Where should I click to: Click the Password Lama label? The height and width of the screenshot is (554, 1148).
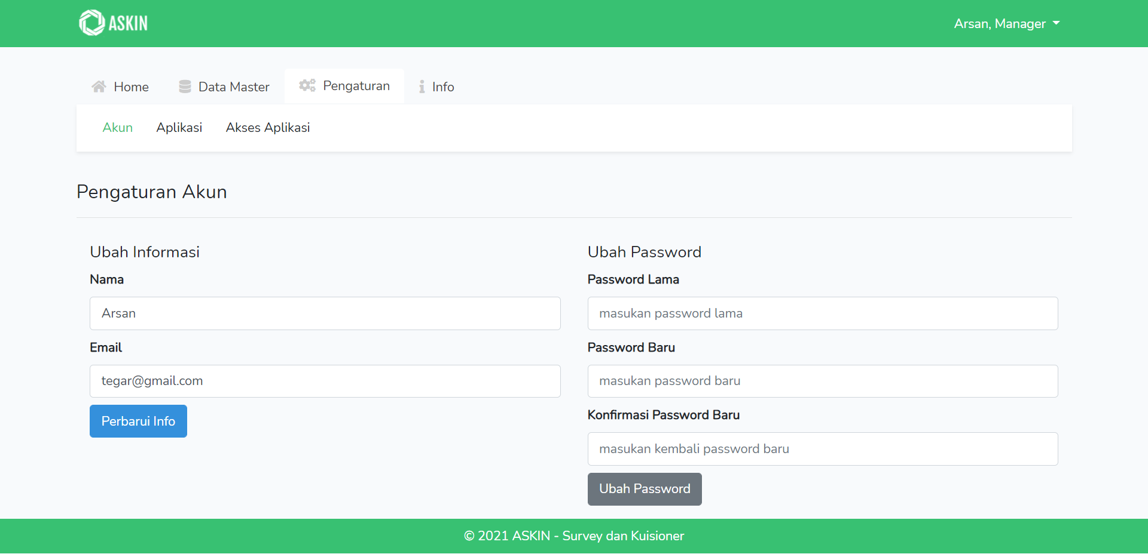(x=633, y=280)
